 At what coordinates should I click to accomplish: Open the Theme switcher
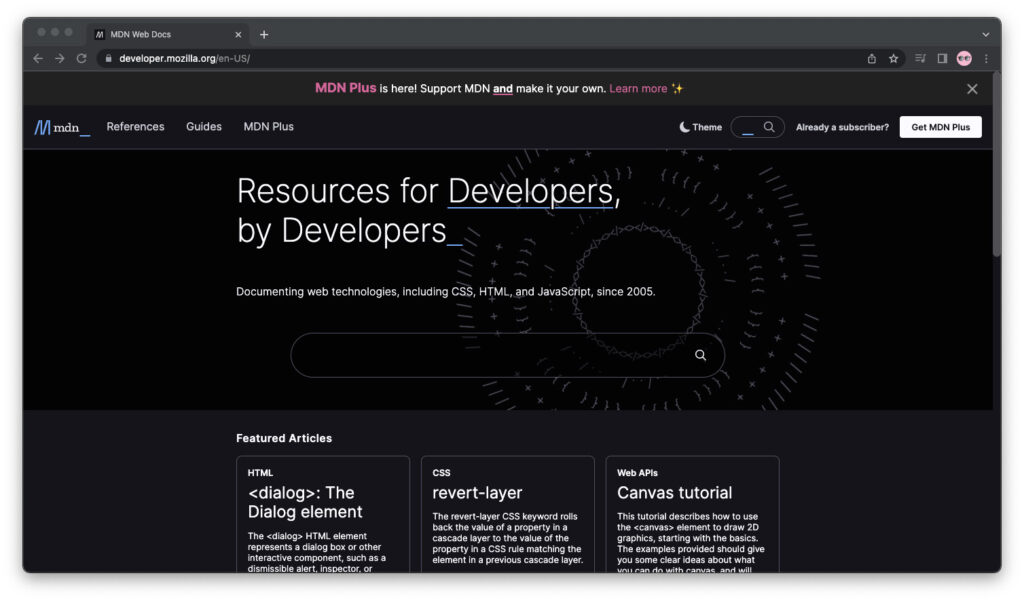[x=700, y=127]
